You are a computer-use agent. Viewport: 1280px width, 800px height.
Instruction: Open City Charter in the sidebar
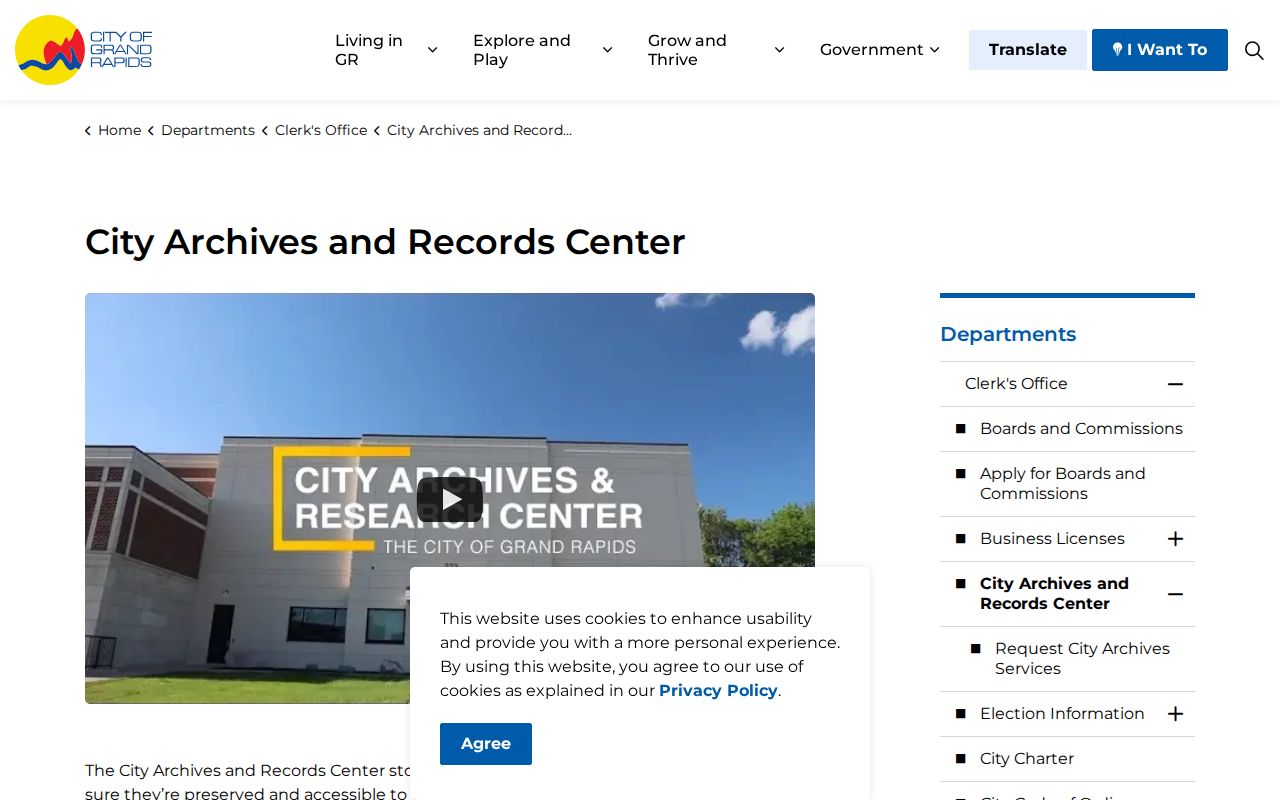point(1027,759)
